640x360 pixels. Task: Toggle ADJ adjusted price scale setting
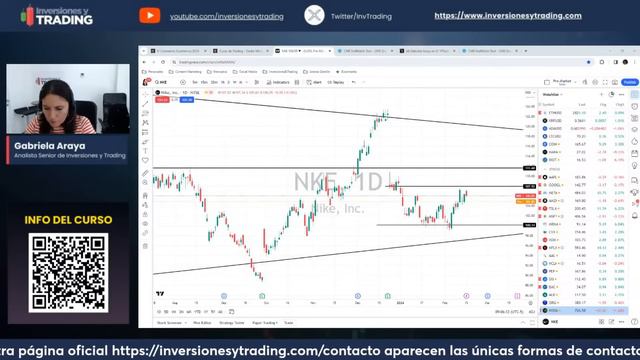click(x=531, y=312)
